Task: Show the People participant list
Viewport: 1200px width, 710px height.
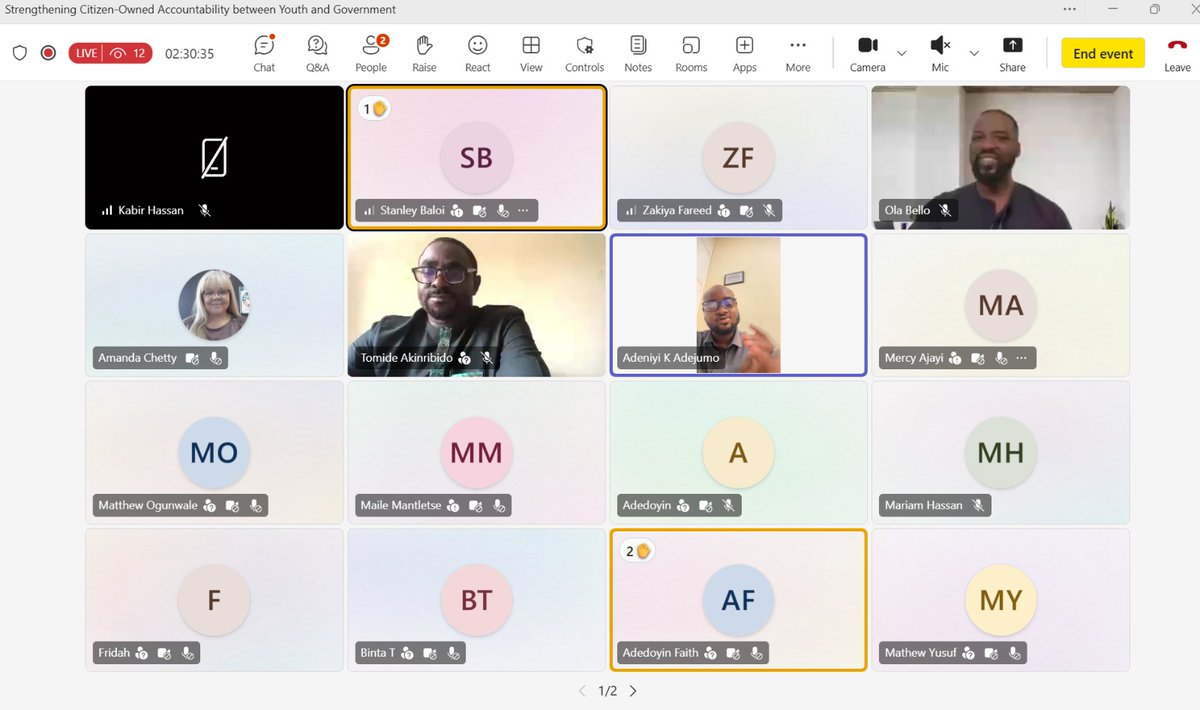Action: click(x=371, y=53)
